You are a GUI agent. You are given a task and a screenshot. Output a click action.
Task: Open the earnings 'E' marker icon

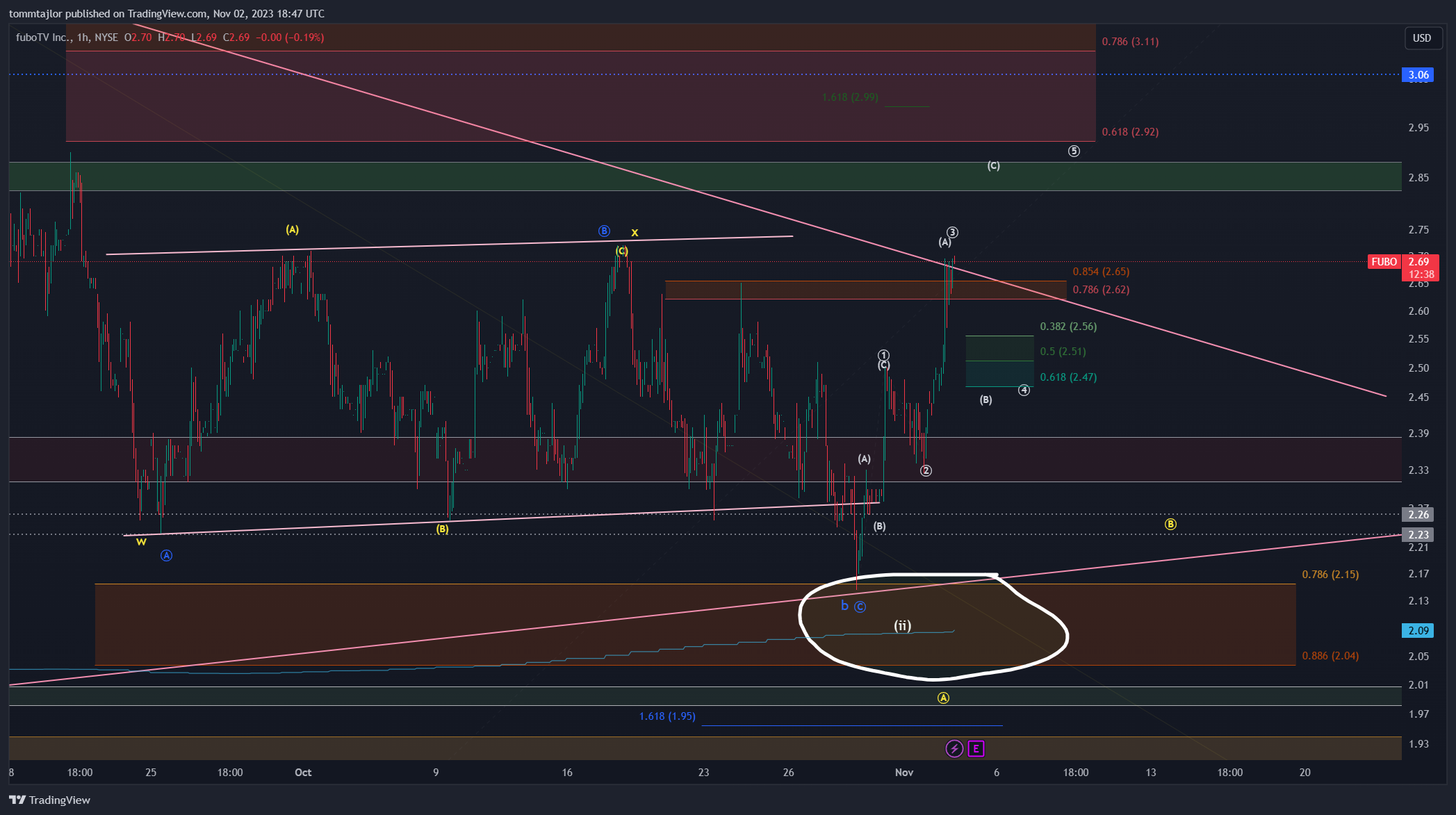[x=976, y=748]
